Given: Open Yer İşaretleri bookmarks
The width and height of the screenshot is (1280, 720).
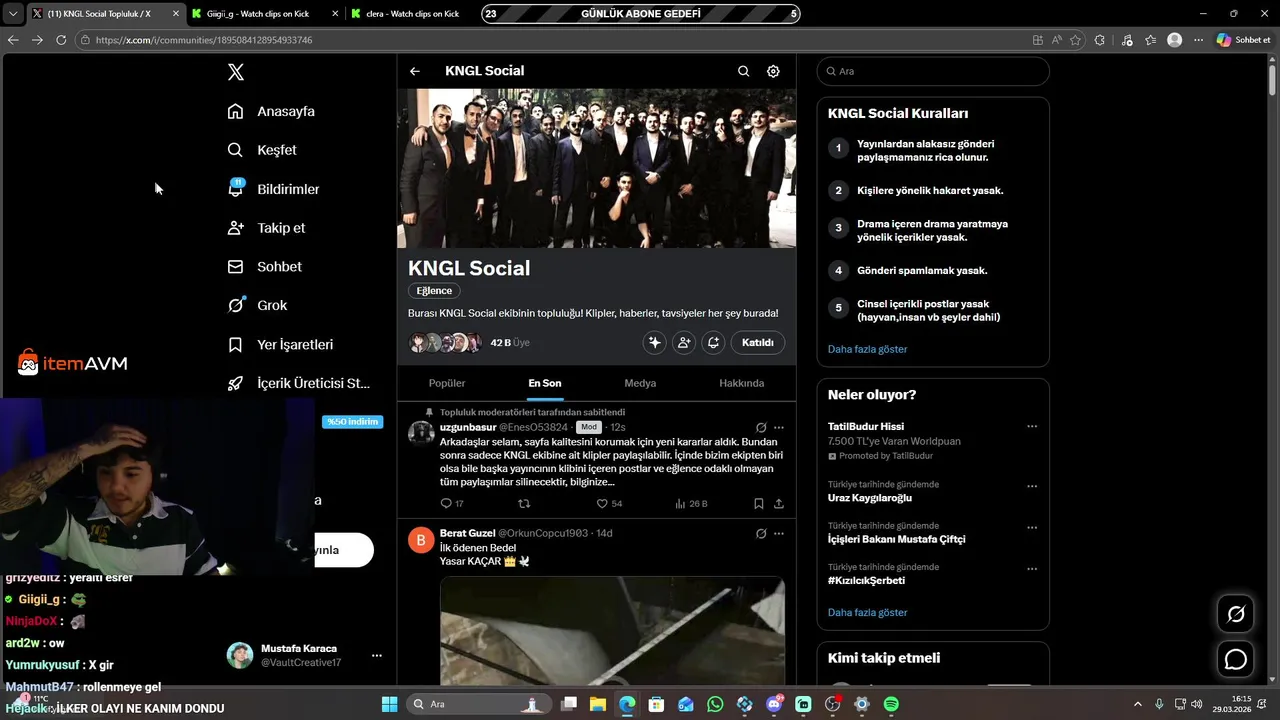Looking at the screenshot, I should [280, 344].
